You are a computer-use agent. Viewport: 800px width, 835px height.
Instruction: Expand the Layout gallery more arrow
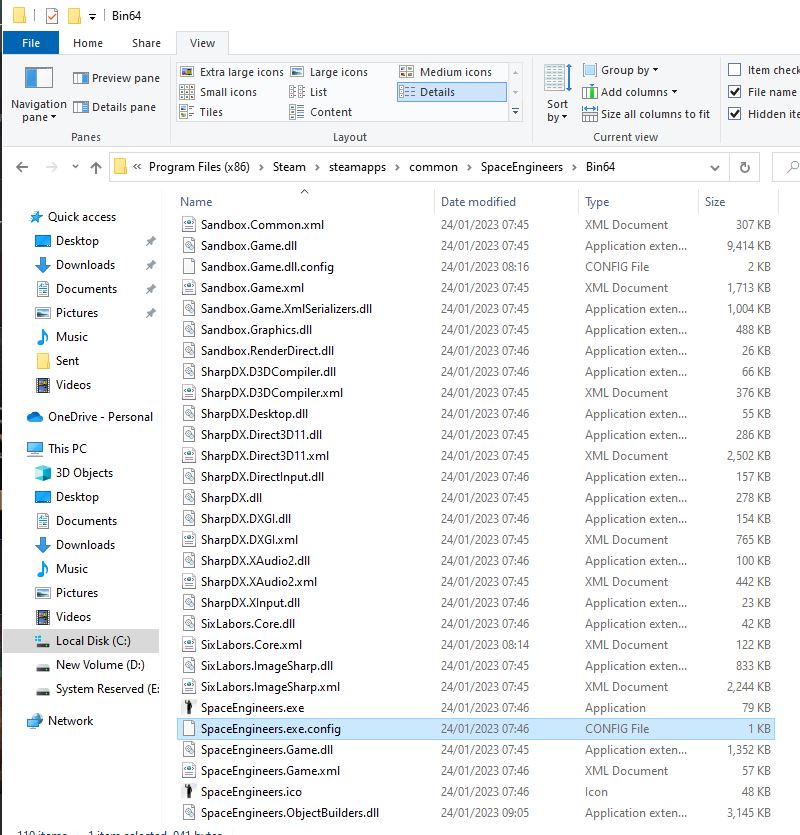(x=515, y=112)
